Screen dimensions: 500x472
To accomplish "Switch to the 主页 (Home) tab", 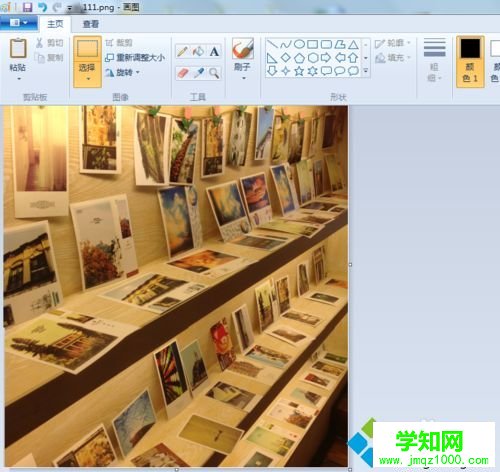I will [x=55, y=24].
